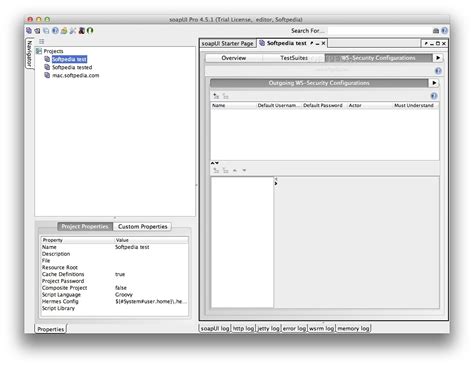The image size is (474, 367).
Task: Click the help icon next to Search field
Action: click(444, 31)
